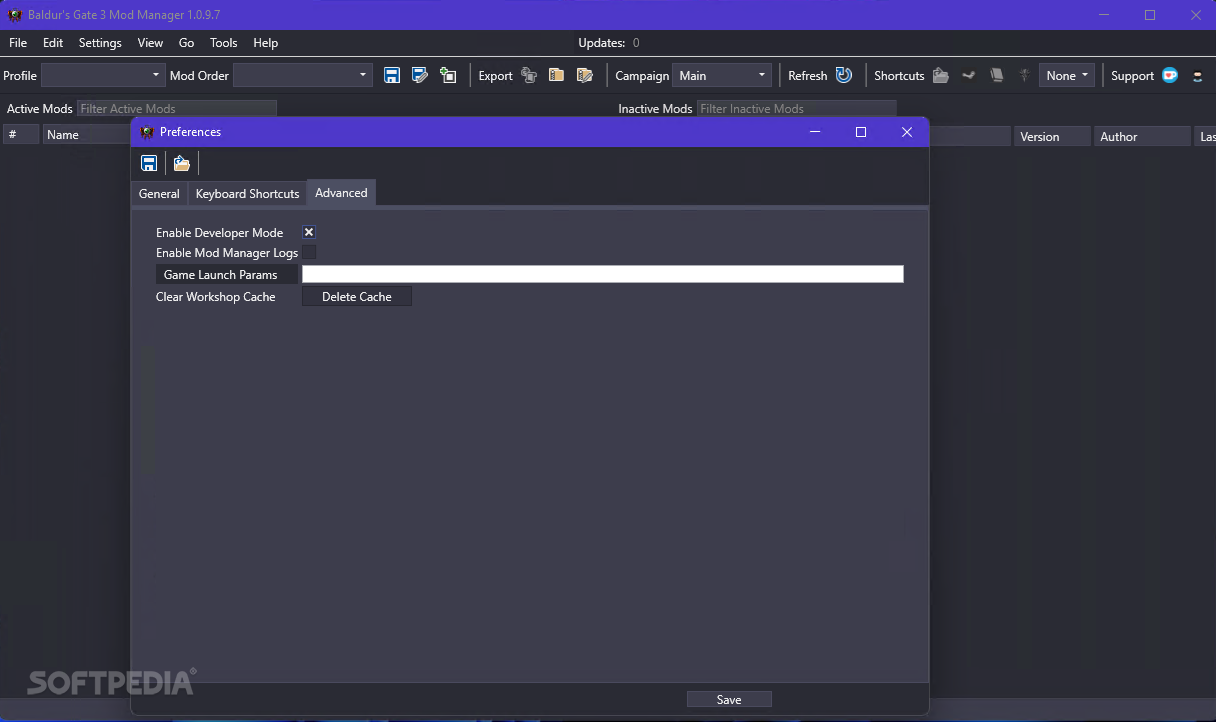Close the Preferences window
Image resolution: width=1216 pixels, height=722 pixels.
click(x=907, y=132)
